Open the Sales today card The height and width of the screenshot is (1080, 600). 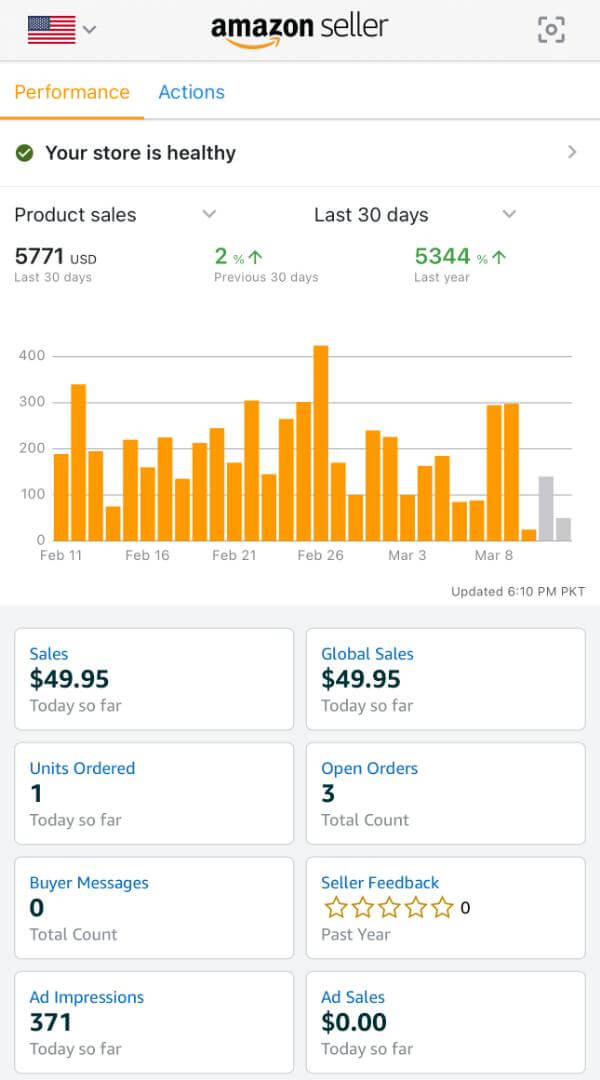point(154,679)
